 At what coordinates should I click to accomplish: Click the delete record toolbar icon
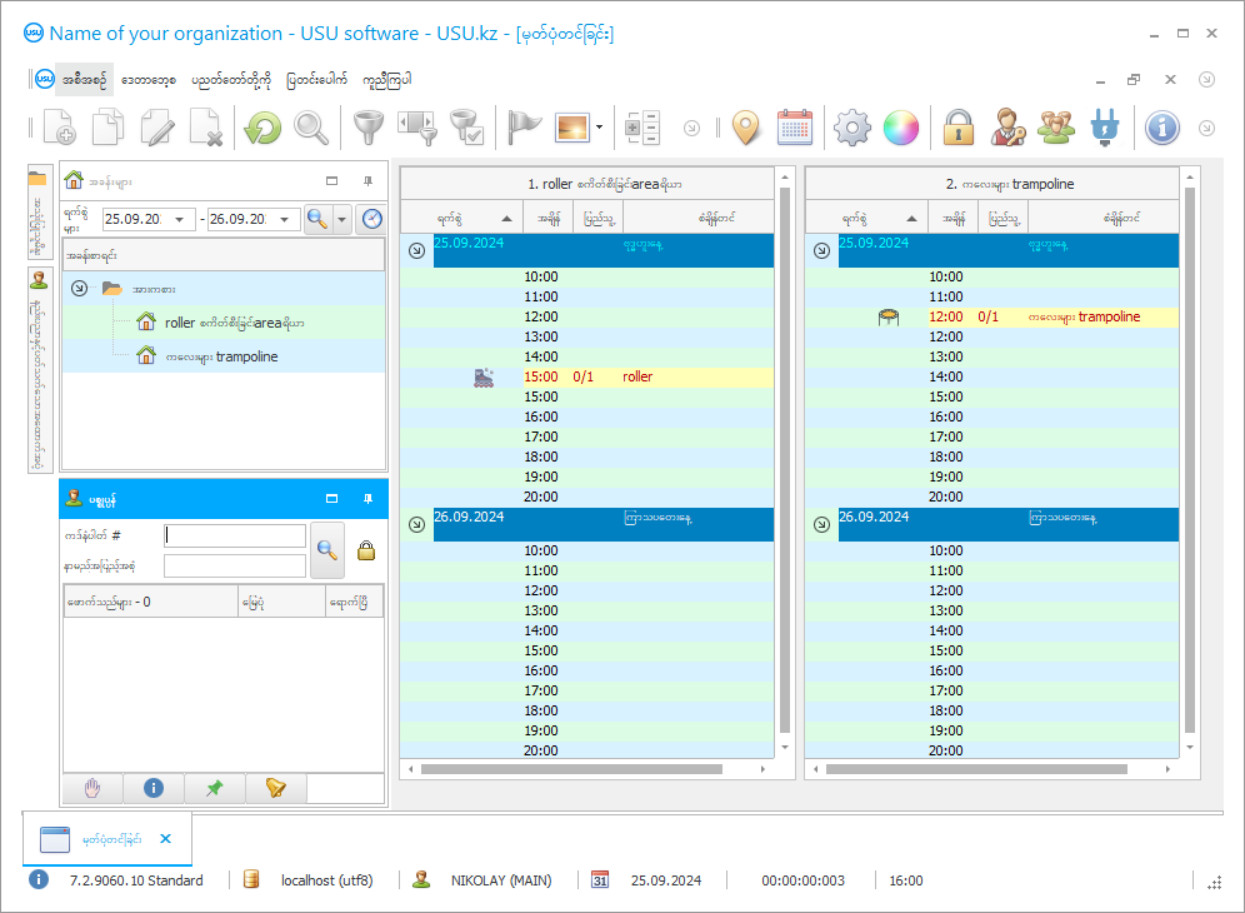[206, 128]
